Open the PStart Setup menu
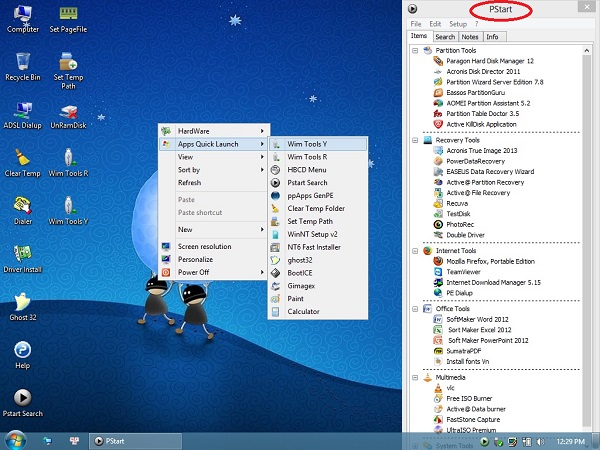Screen dimensions: 600x450 point(458,24)
